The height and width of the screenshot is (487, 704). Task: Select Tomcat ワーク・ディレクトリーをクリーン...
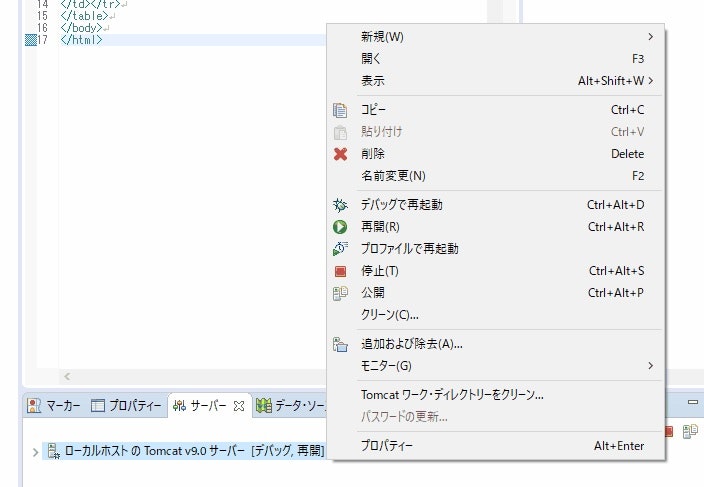click(496, 395)
